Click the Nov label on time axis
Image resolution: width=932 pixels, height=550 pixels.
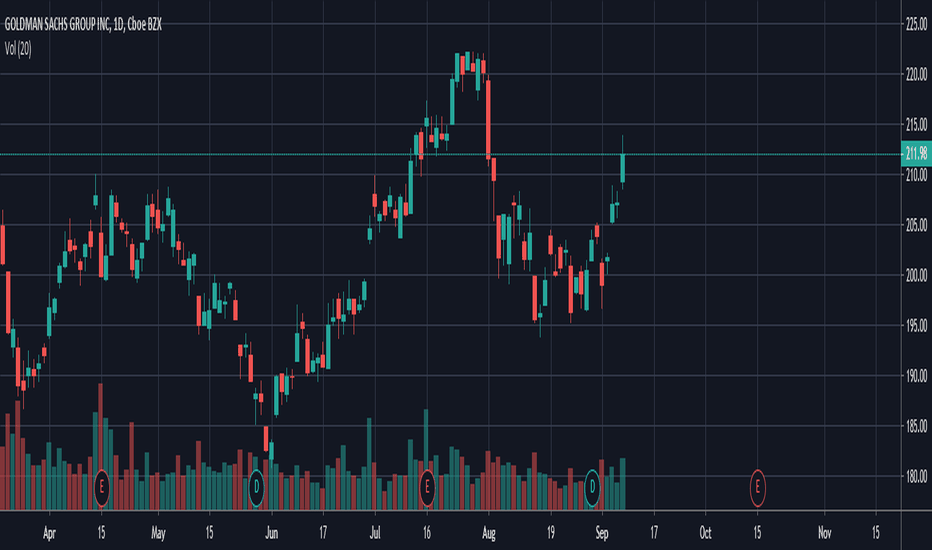tap(824, 533)
